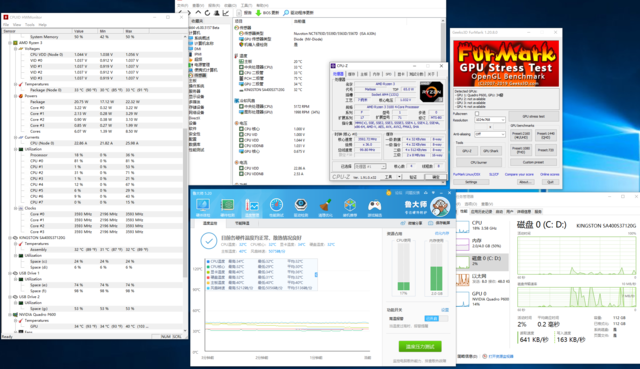Collapse AMD Ryzen 3 node in HWMonitor

tap(10, 42)
